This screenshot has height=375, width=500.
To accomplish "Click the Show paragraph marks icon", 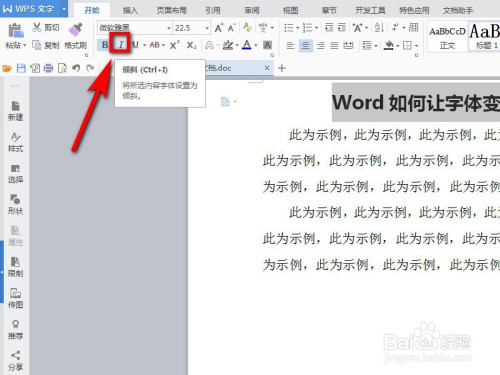I will point(396,27).
